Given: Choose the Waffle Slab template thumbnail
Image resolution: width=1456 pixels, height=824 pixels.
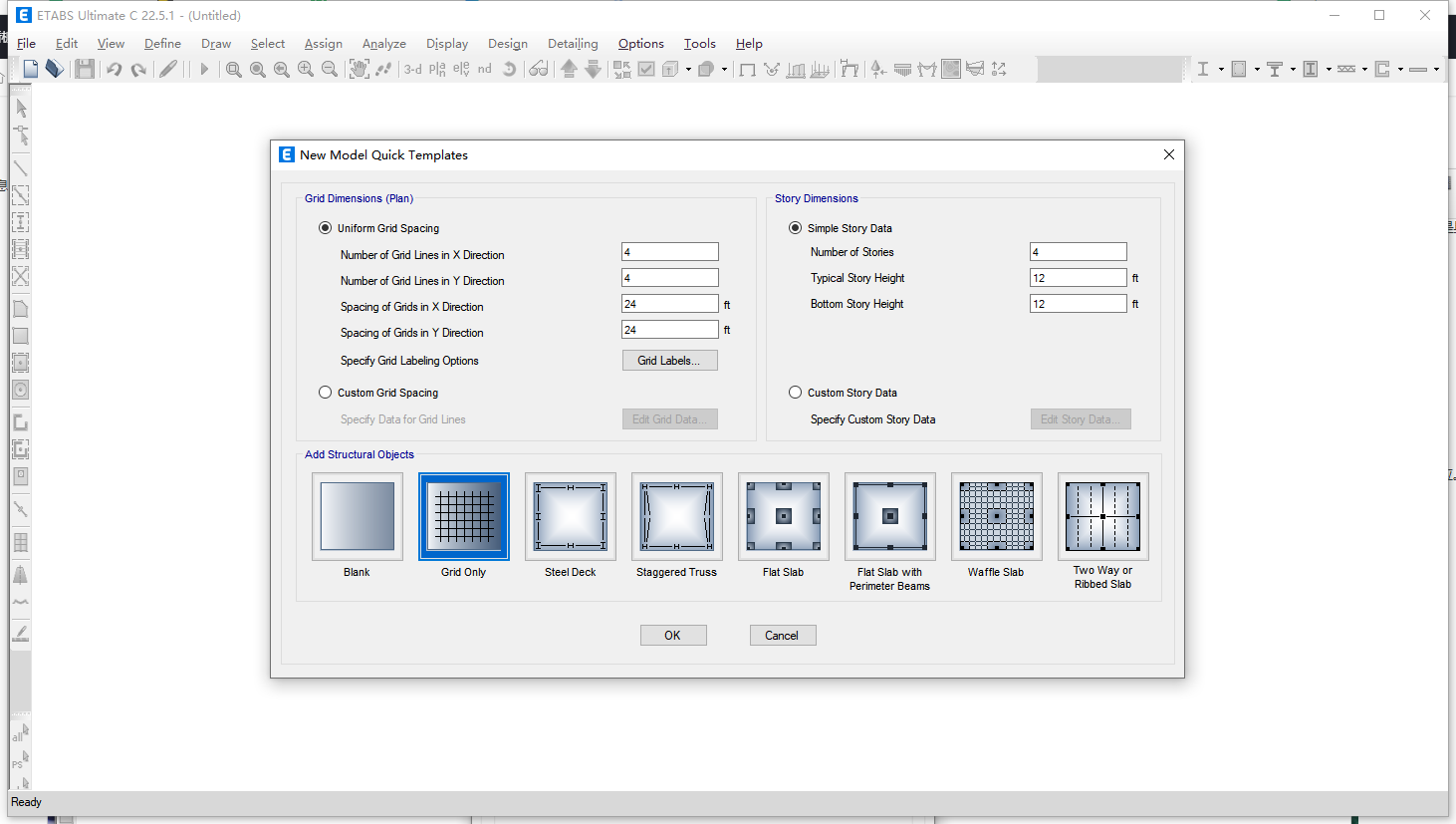Looking at the screenshot, I should click(997, 516).
